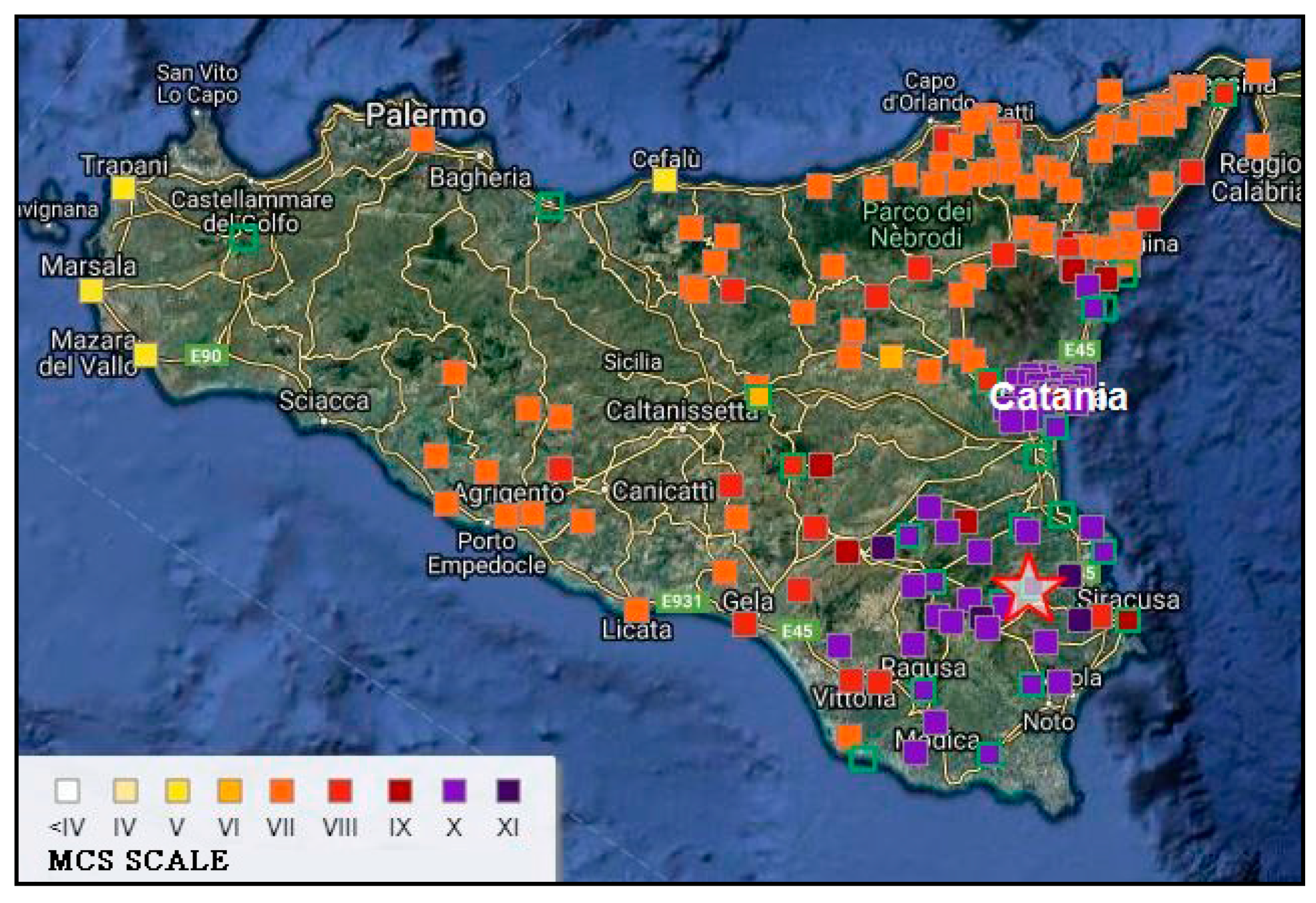Image resolution: width=1316 pixels, height=903 pixels.
Task: Select the dark red IX legend swatch
Action: pos(400,791)
